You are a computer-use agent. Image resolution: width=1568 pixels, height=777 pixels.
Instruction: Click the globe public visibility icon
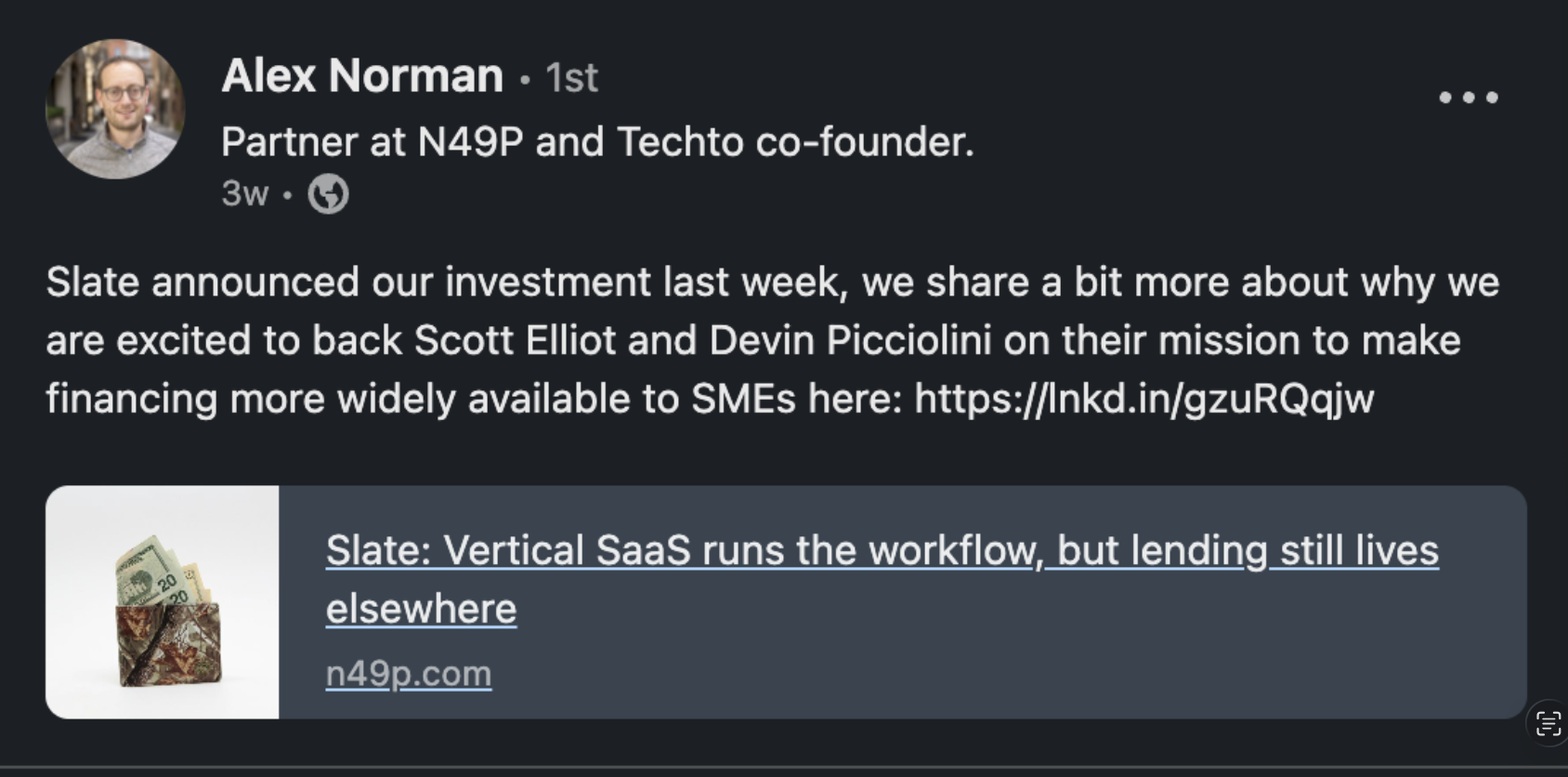[328, 194]
